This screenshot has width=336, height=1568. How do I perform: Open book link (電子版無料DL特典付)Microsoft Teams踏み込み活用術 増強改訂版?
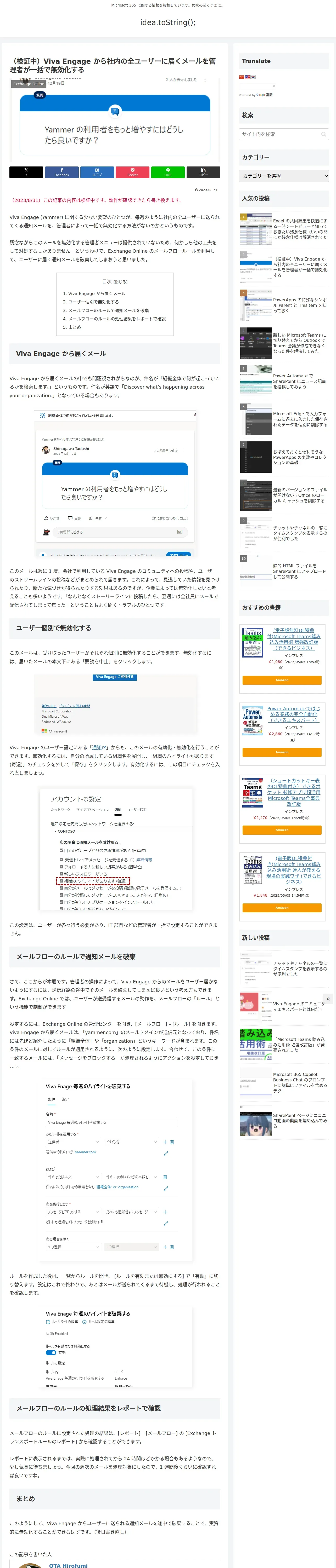tap(294, 639)
